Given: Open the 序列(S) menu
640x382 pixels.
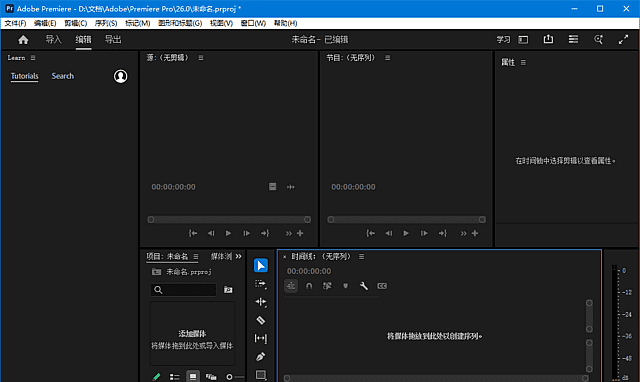Looking at the screenshot, I should point(106,23).
